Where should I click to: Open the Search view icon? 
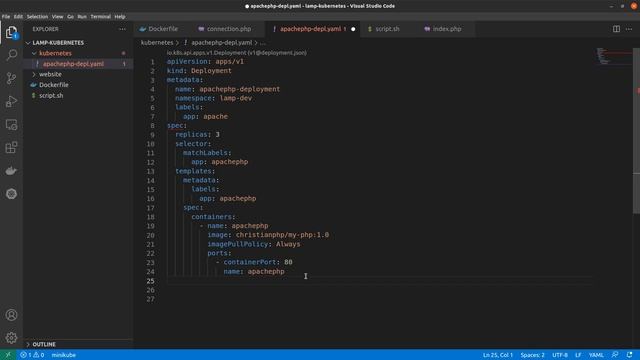tap(11, 55)
